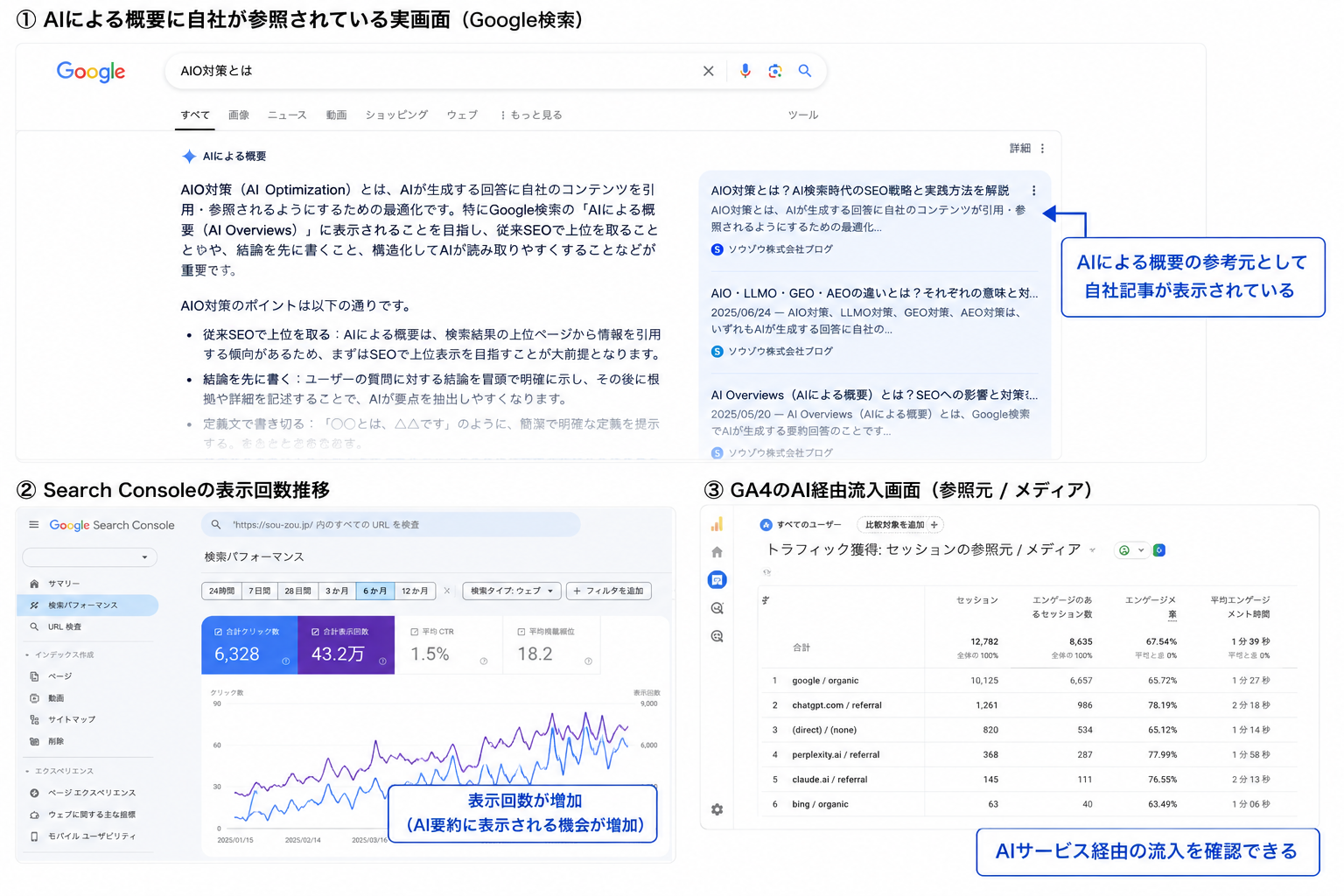Switch to the 画像 search tab
Image resolution: width=1344 pixels, height=896 pixels.
coord(239,115)
